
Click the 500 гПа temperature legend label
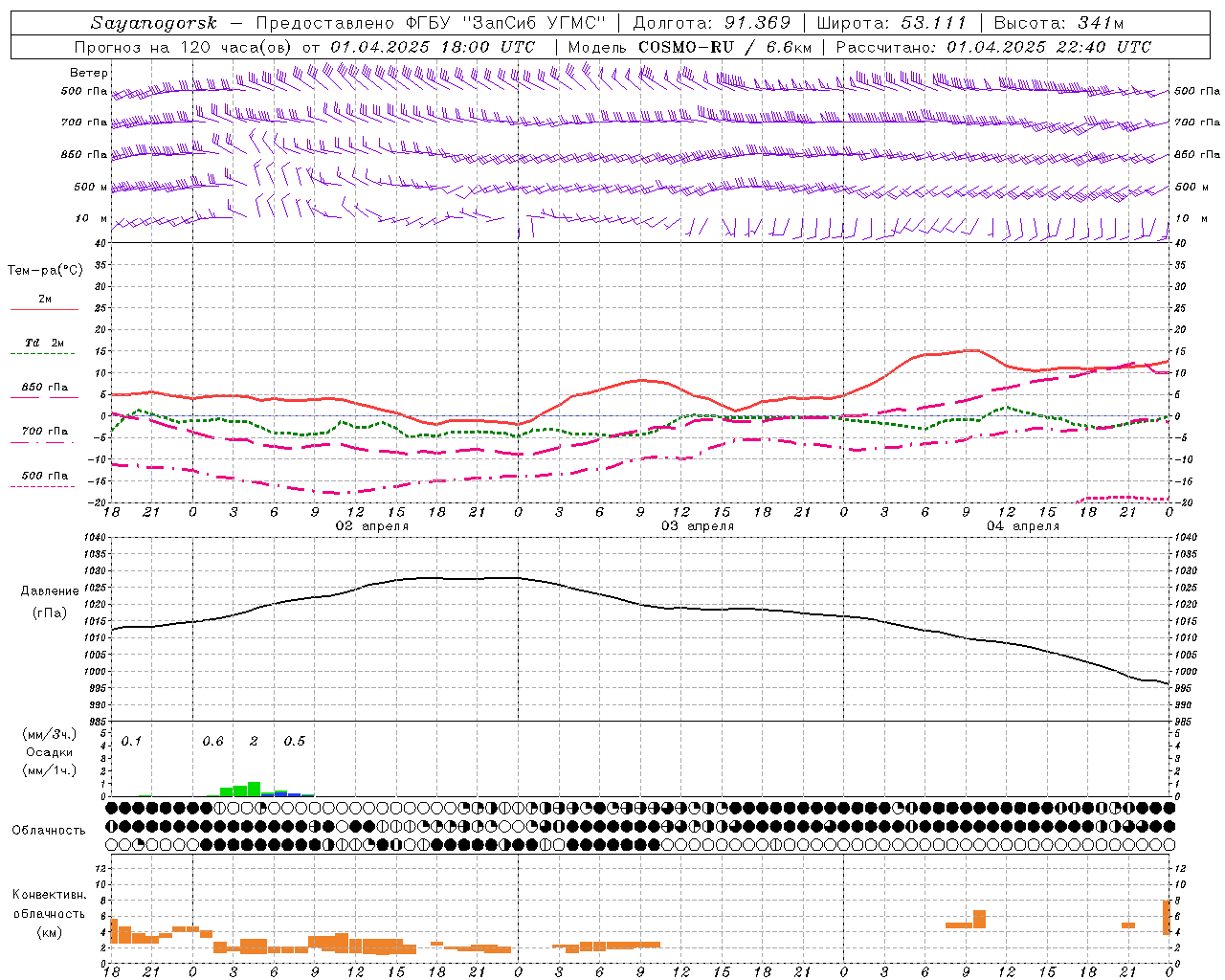pyautogui.click(x=45, y=476)
